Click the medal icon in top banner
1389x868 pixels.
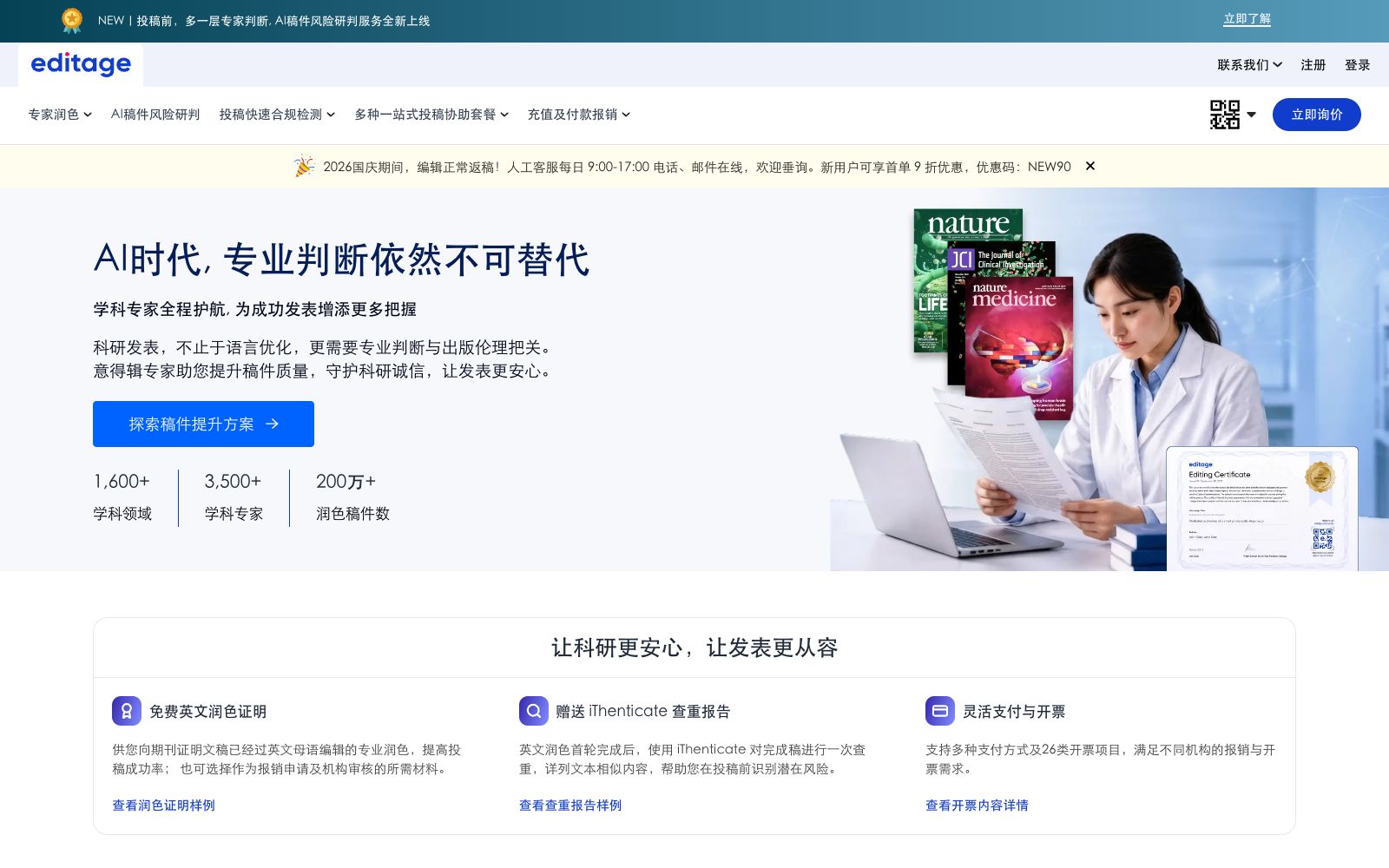(72, 20)
